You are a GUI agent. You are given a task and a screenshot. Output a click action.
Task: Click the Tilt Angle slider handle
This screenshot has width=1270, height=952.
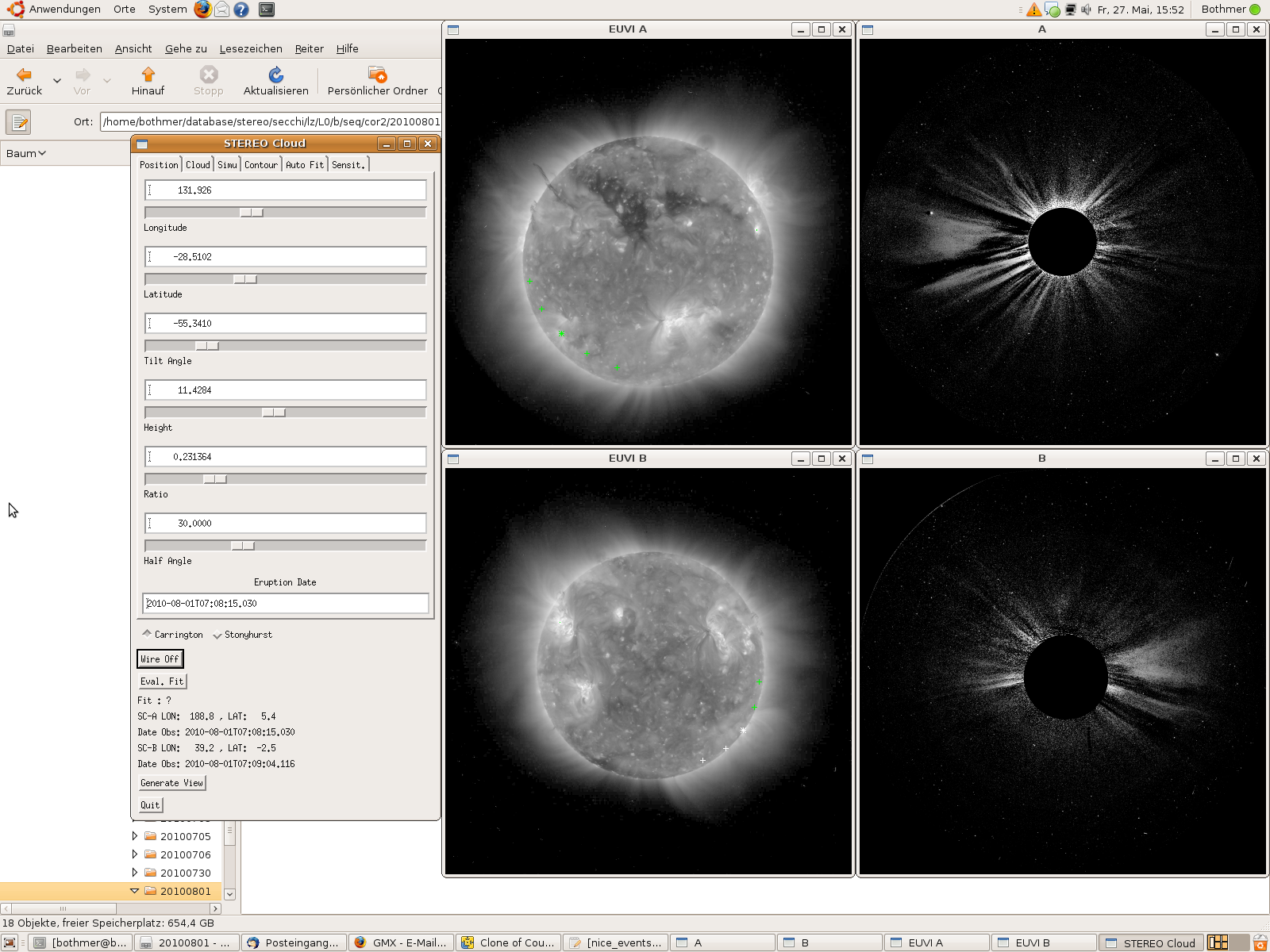point(207,346)
